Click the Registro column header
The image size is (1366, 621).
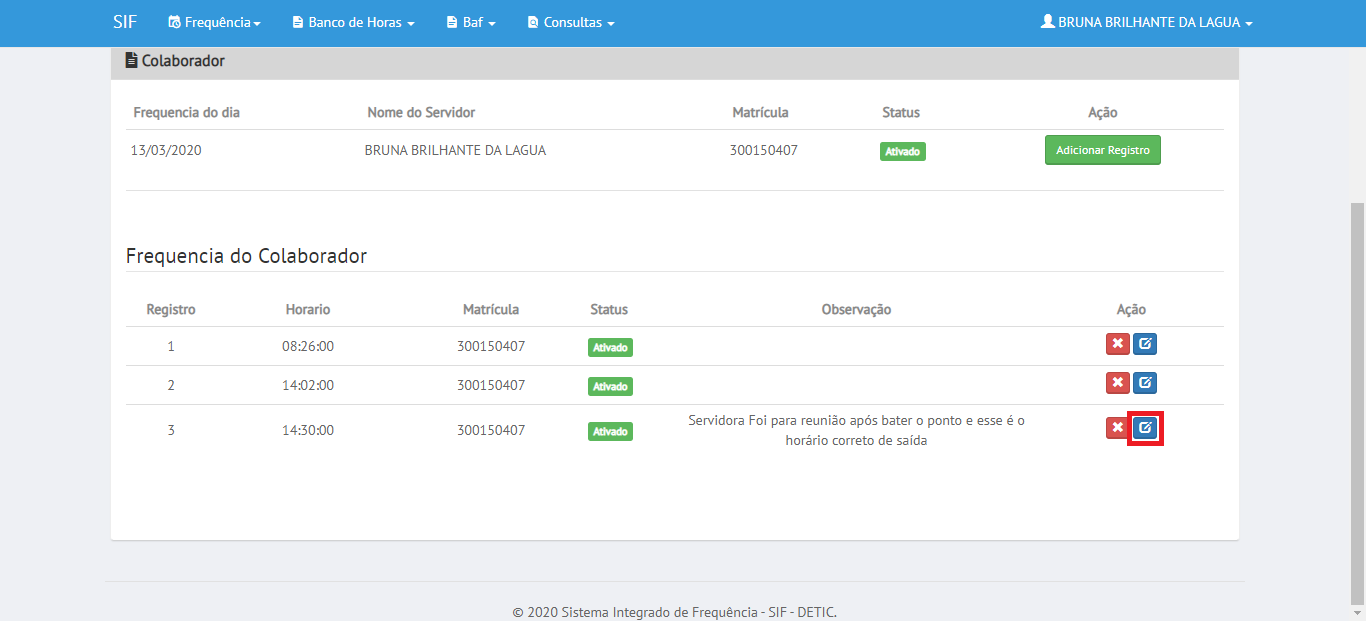(x=171, y=310)
